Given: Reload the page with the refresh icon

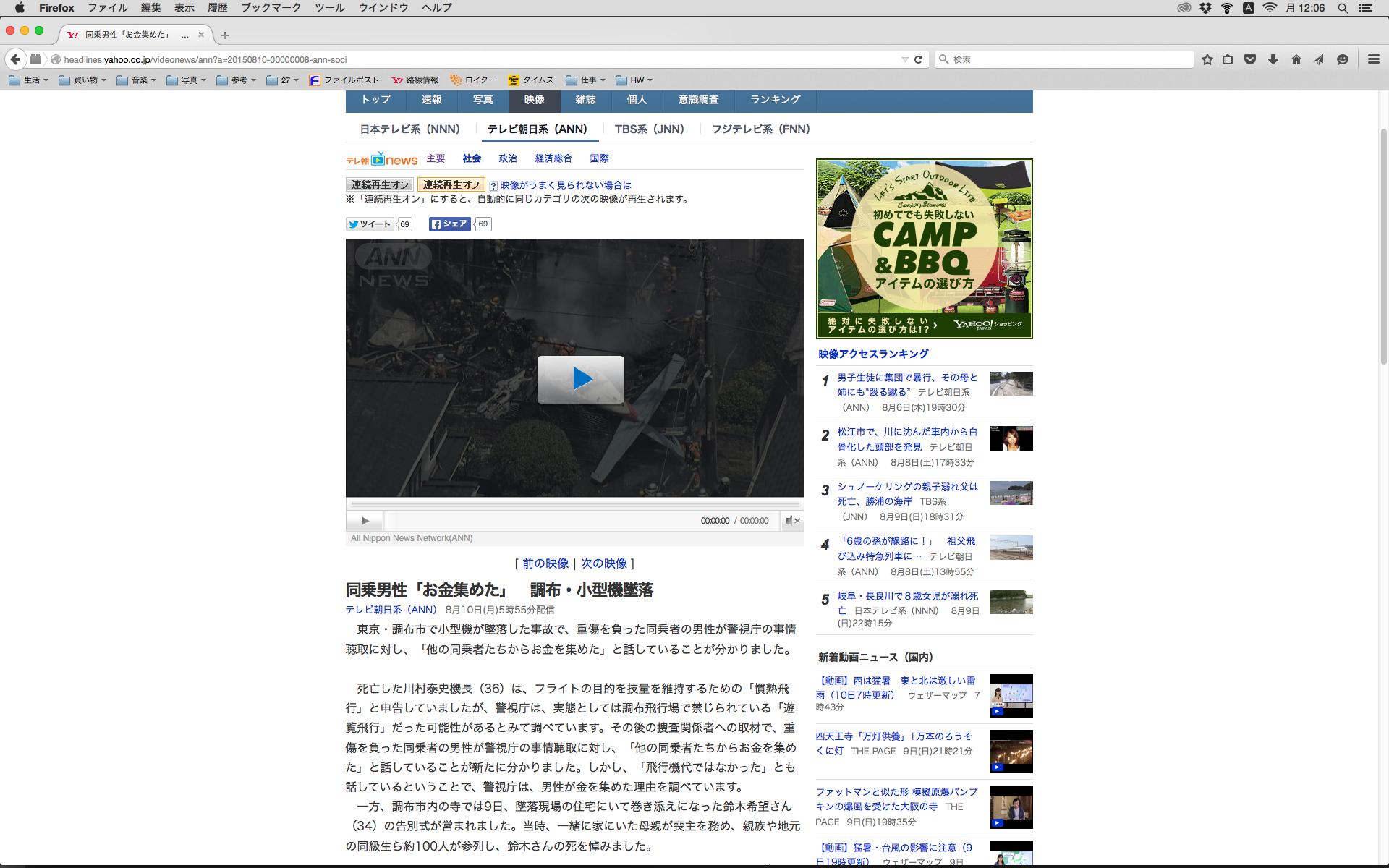Looking at the screenshot, I should coord(919,59).
